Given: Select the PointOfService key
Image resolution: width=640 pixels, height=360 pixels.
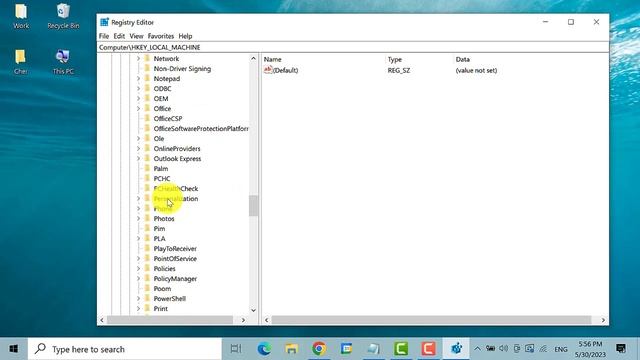Looking at the screenshot, I should [175, 258].
